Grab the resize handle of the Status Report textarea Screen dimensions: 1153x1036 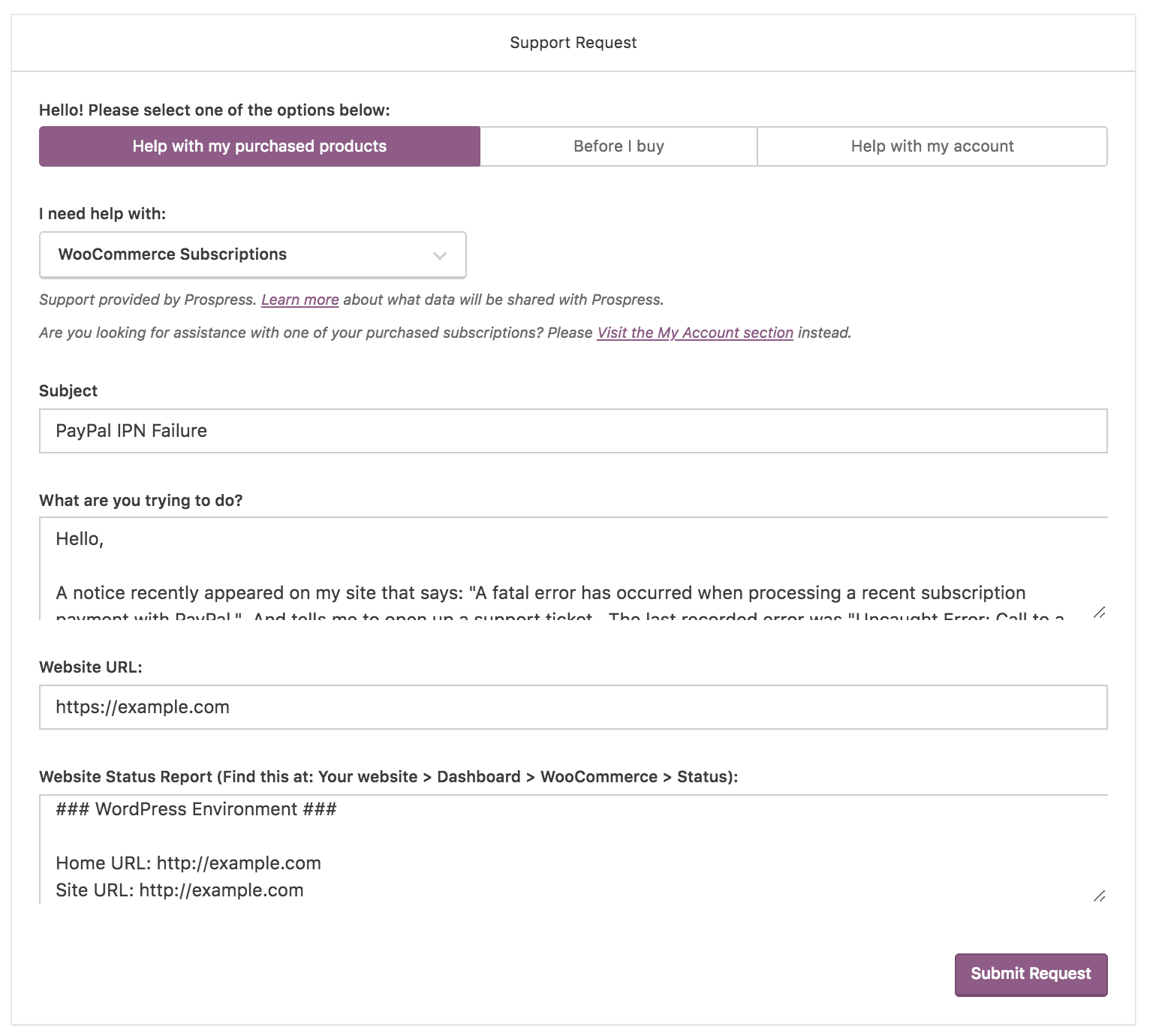(x=1099, y=896)
